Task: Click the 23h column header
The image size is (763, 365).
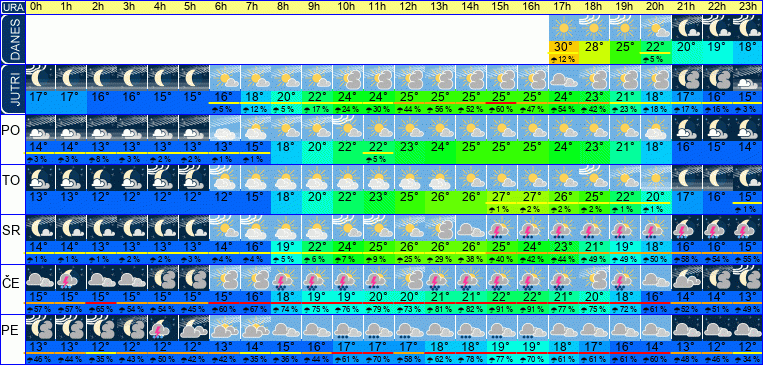Action: pos(748,7)
